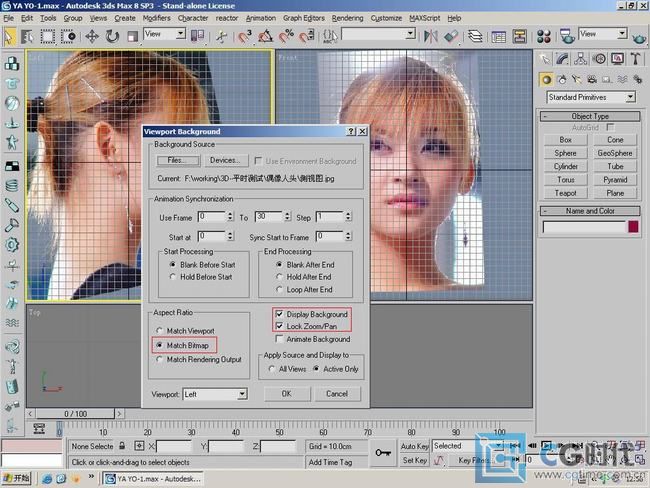Collapse the Name and Color rollout
Viewport: 650px width, 488px height.
[590, 211]
